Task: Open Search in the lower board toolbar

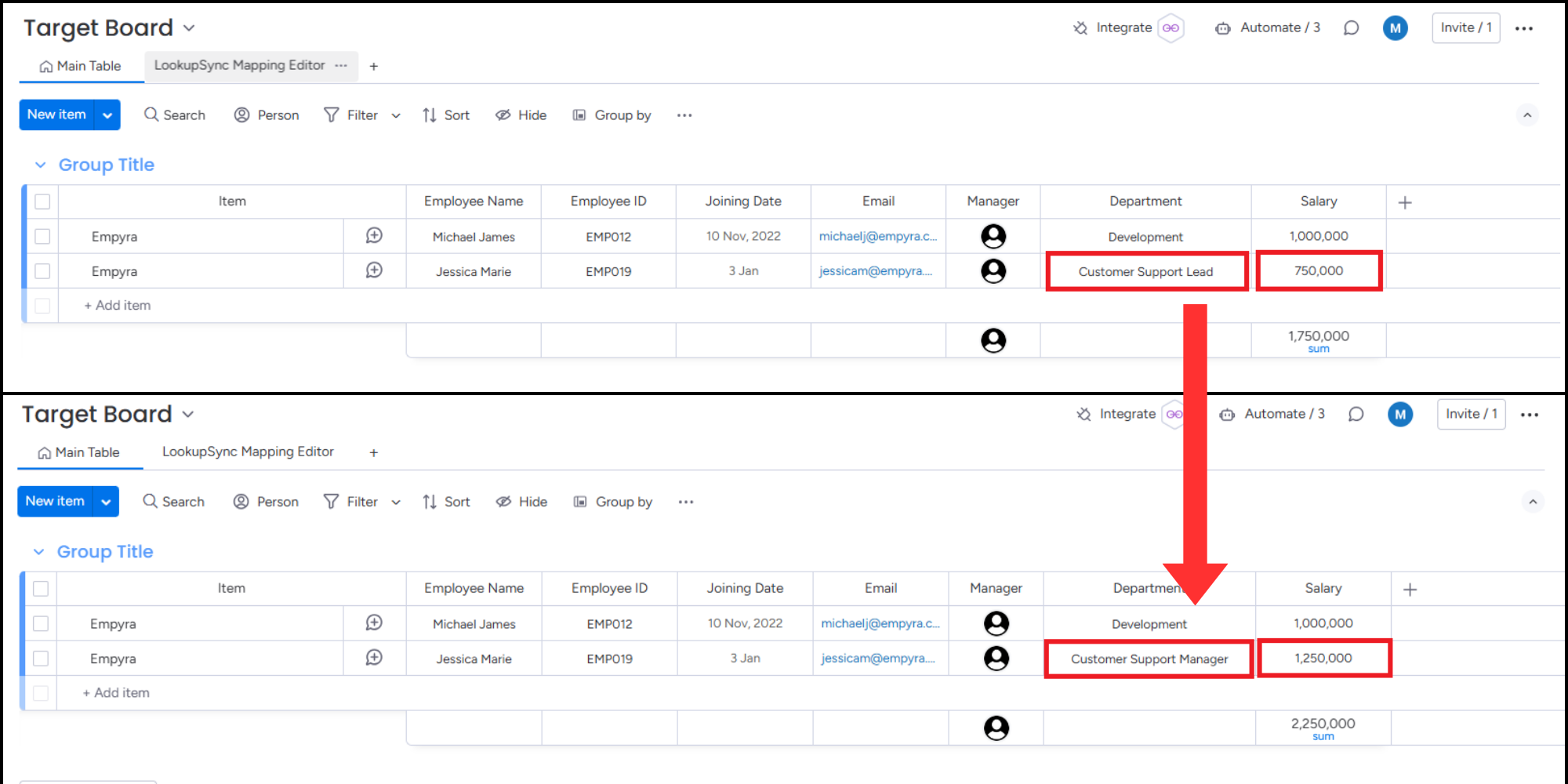Action: coord(174,502)
